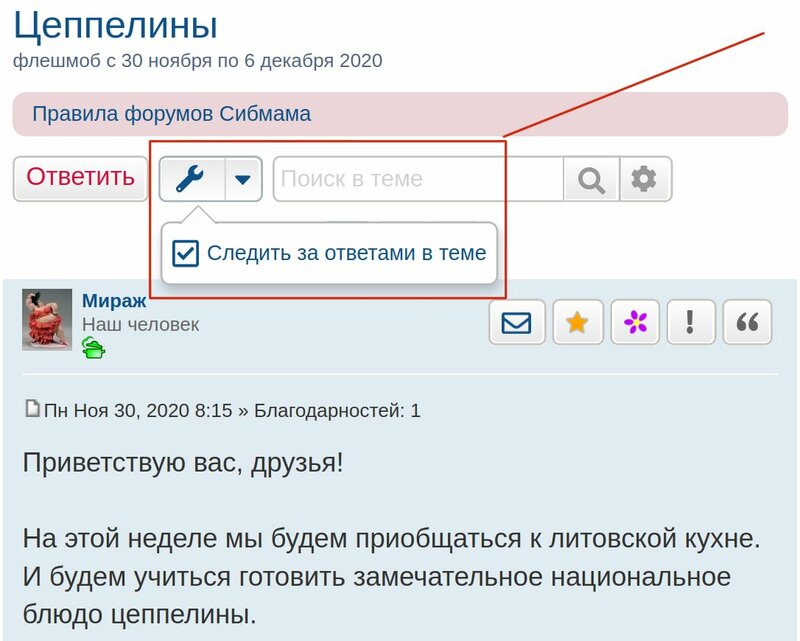This screenshot has height=641, width=800.
Task: Click 'Следить за ответами в теме' label
Action: pos(347,253)
